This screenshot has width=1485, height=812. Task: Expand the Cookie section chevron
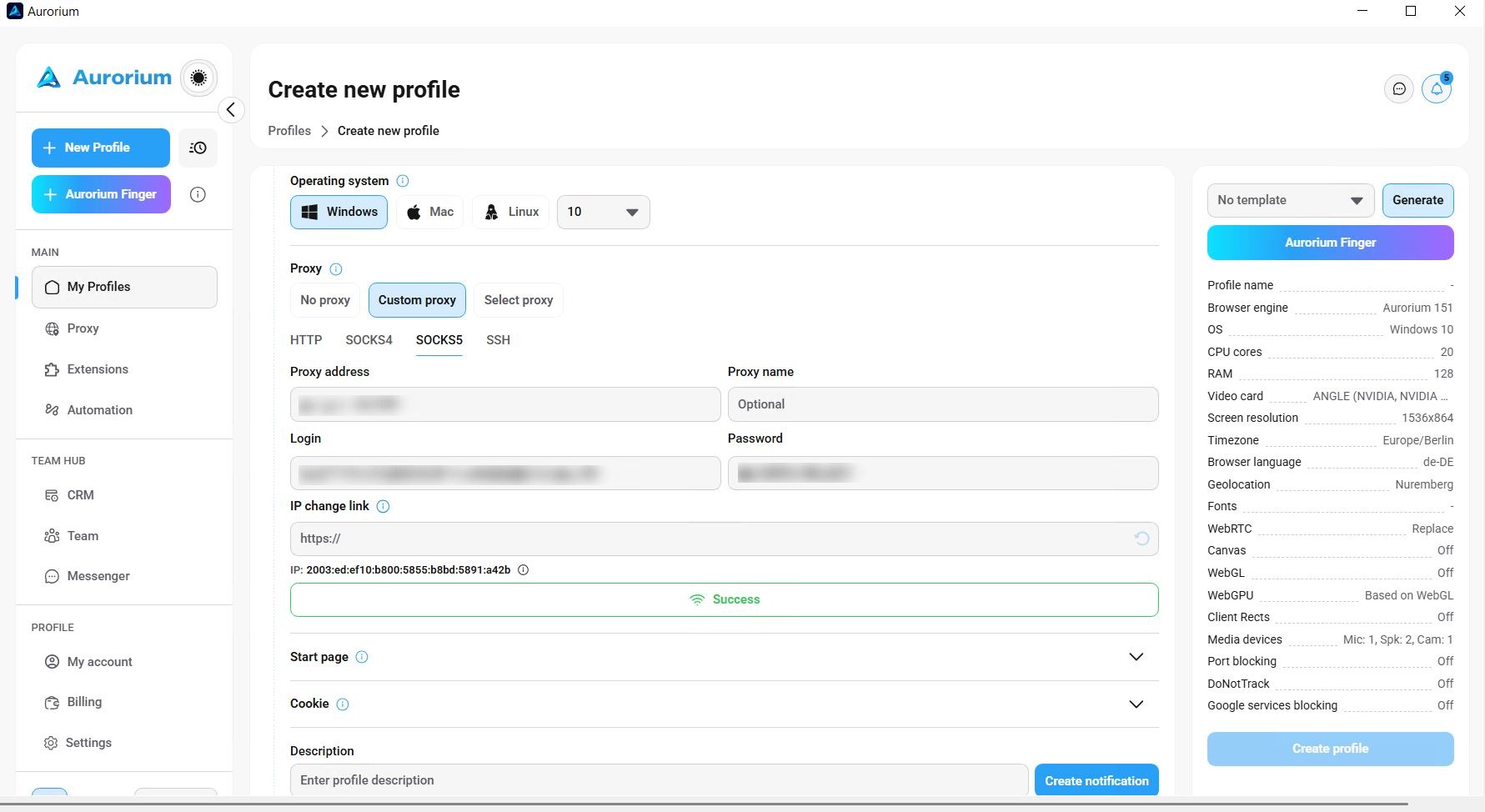click(x=1136, y=704)
